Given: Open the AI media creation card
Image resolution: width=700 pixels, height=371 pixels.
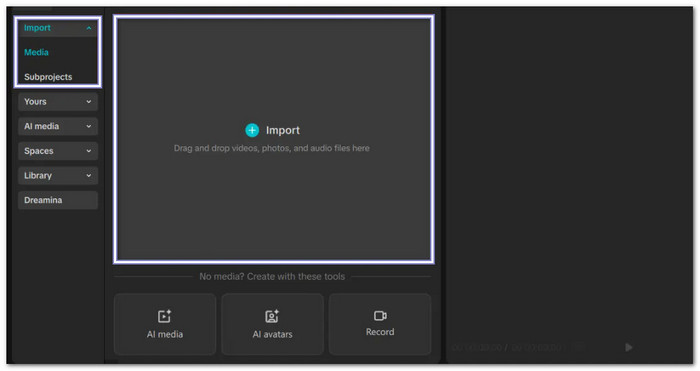Looking at the screenshot, I should pyautogui.click(x=165, y=324).
